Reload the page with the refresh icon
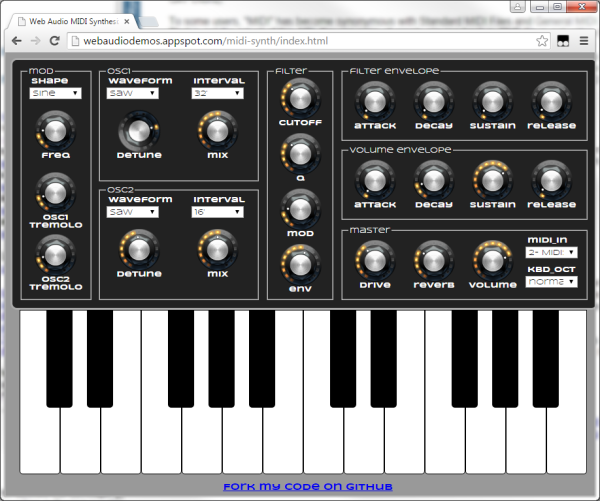 (55, 41)
